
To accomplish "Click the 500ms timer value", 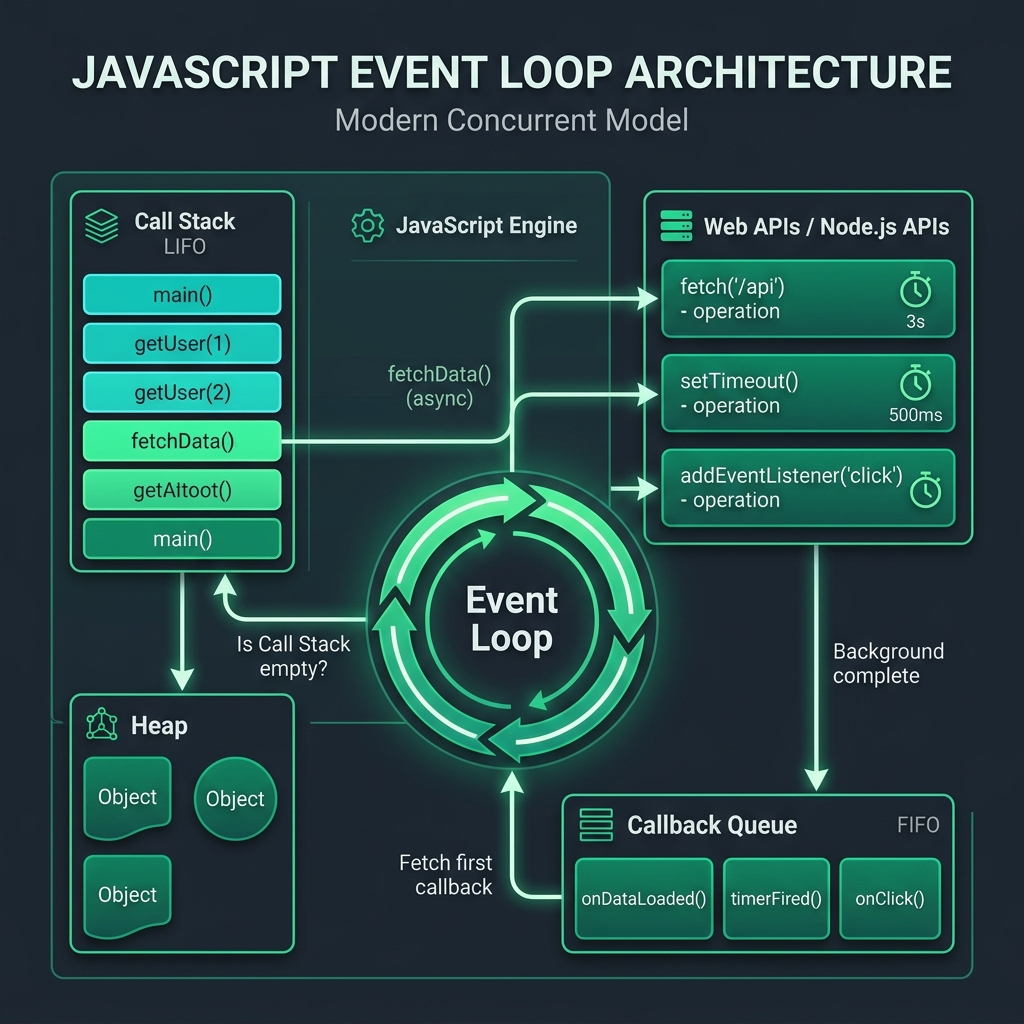I will (916, 415).
